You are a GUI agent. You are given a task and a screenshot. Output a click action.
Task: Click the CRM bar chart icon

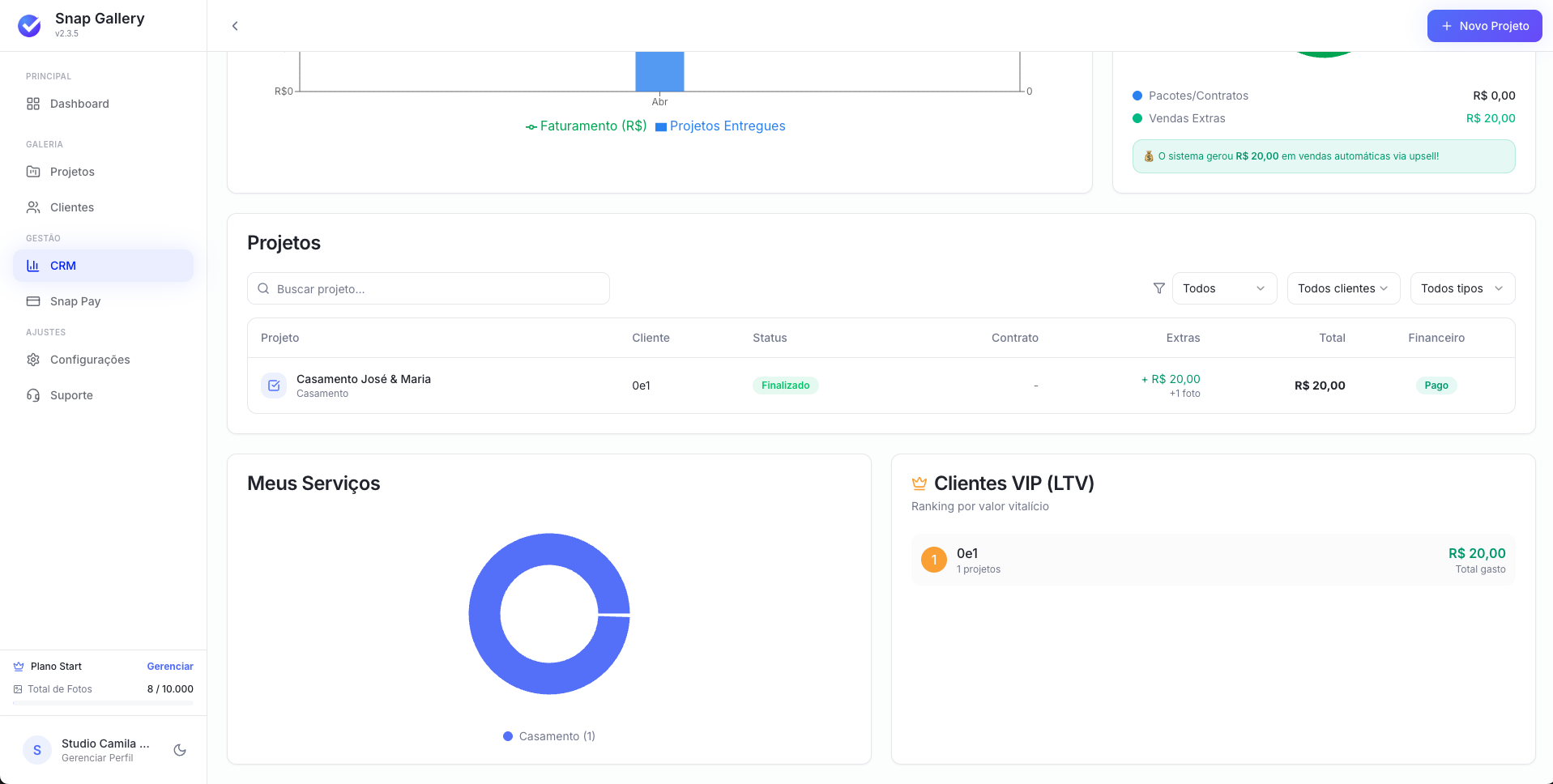pos(33,266)
